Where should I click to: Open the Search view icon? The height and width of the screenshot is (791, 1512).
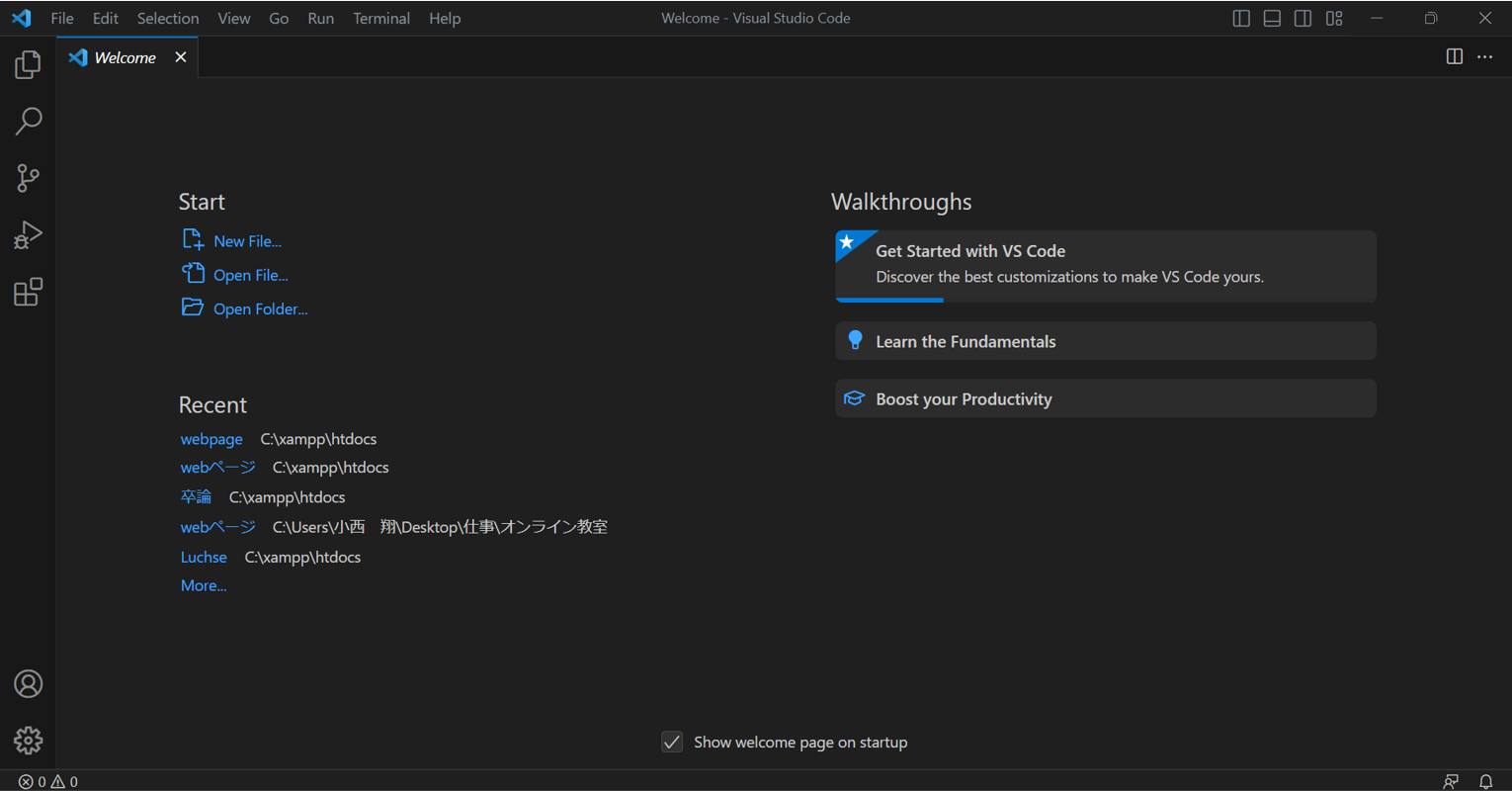(28, 122)
